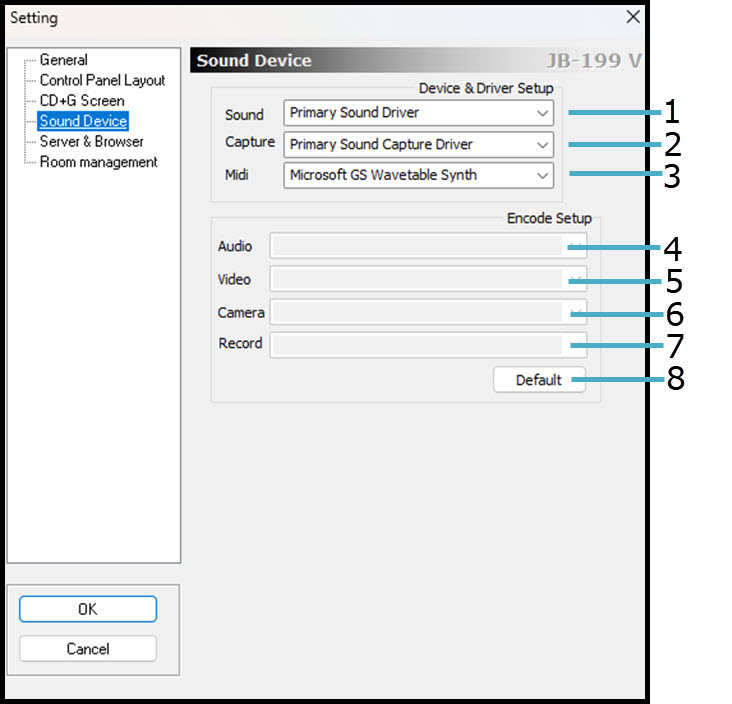Click the Sound Device header banner
The height and width of the screenshot is (704, 732).
tap(254, 61)
